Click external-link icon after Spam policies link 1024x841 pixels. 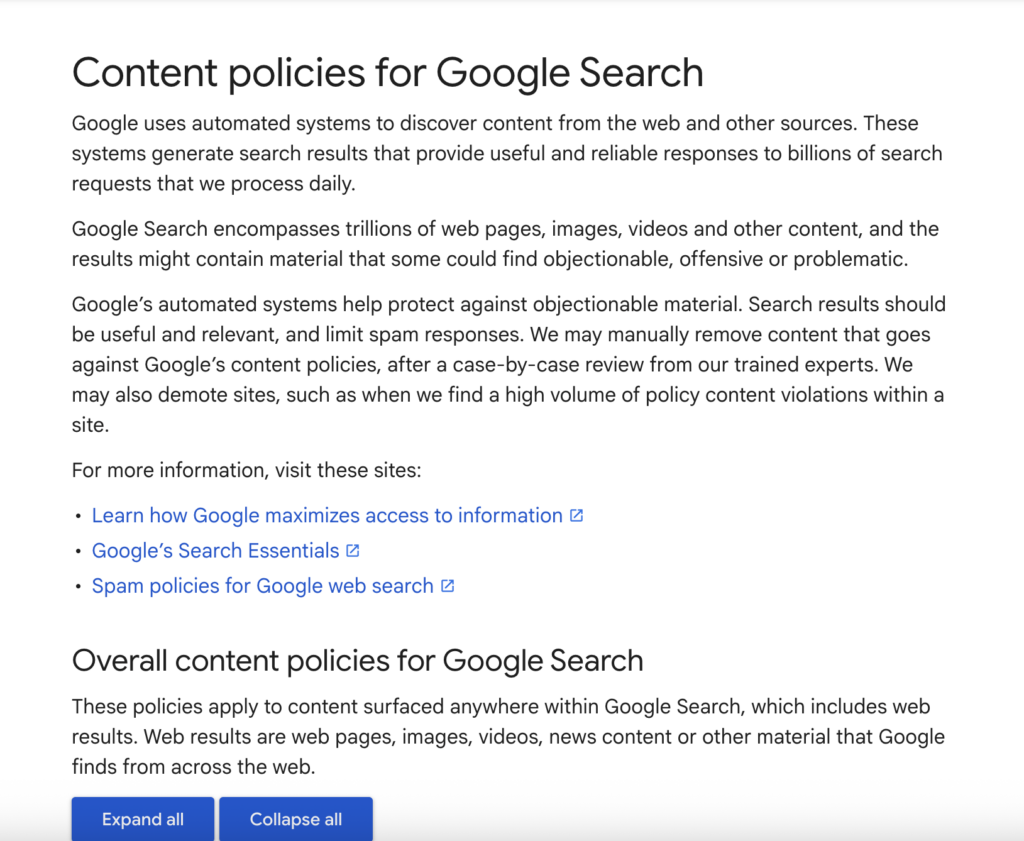coord(448,586)
